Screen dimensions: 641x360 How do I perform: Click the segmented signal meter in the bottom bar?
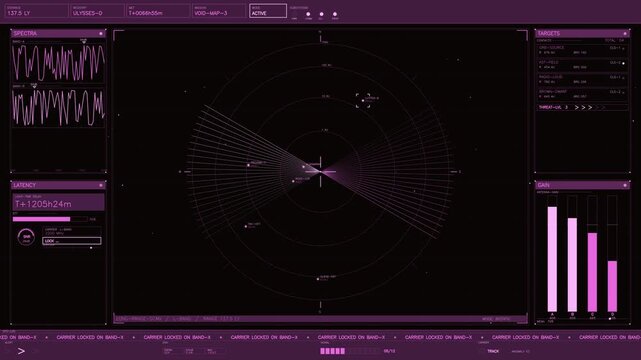(350, 351)
